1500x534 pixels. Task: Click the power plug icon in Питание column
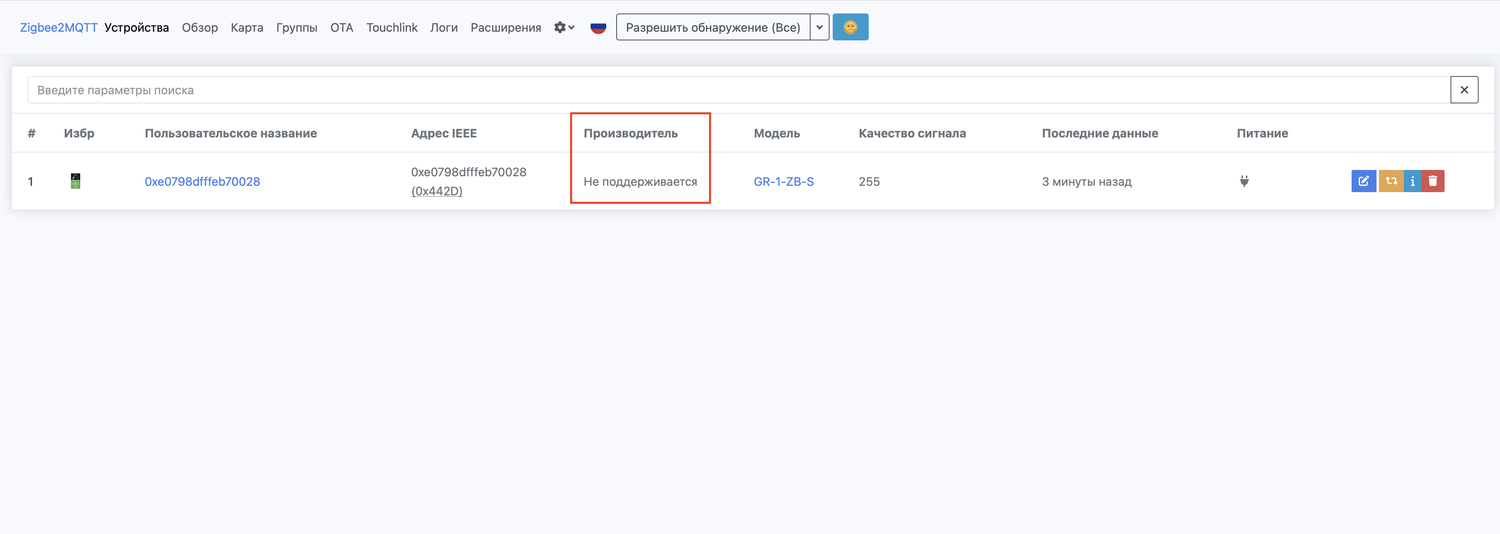tap(1244, 181)
